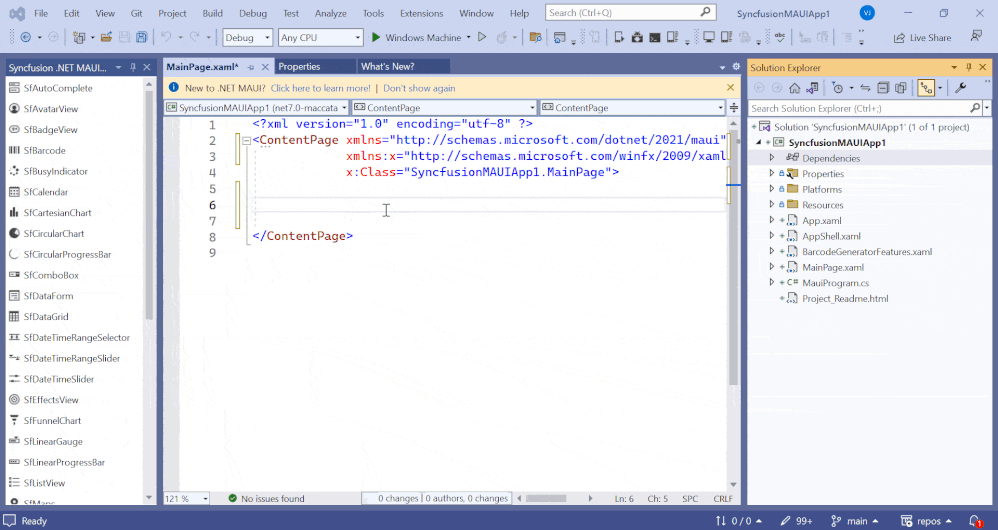The width and height of the screenshot is (998, 530).
Task: Open the Analyze menu
Action: click(330, 13)
